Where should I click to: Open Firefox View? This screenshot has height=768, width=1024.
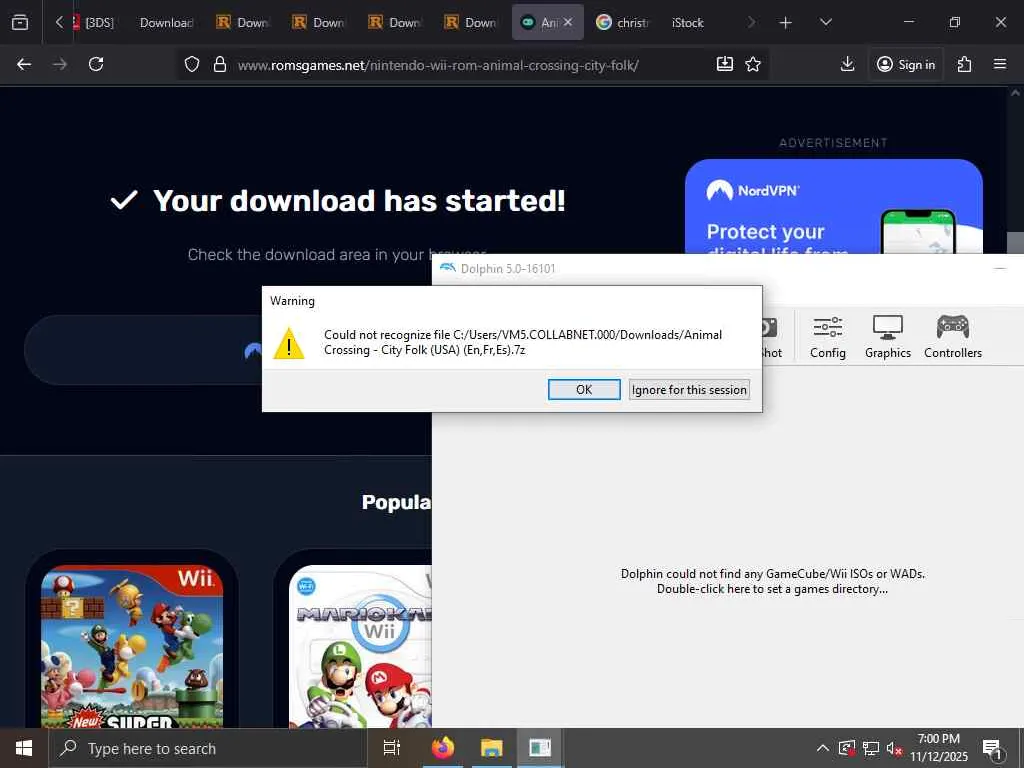click(20, 22)
